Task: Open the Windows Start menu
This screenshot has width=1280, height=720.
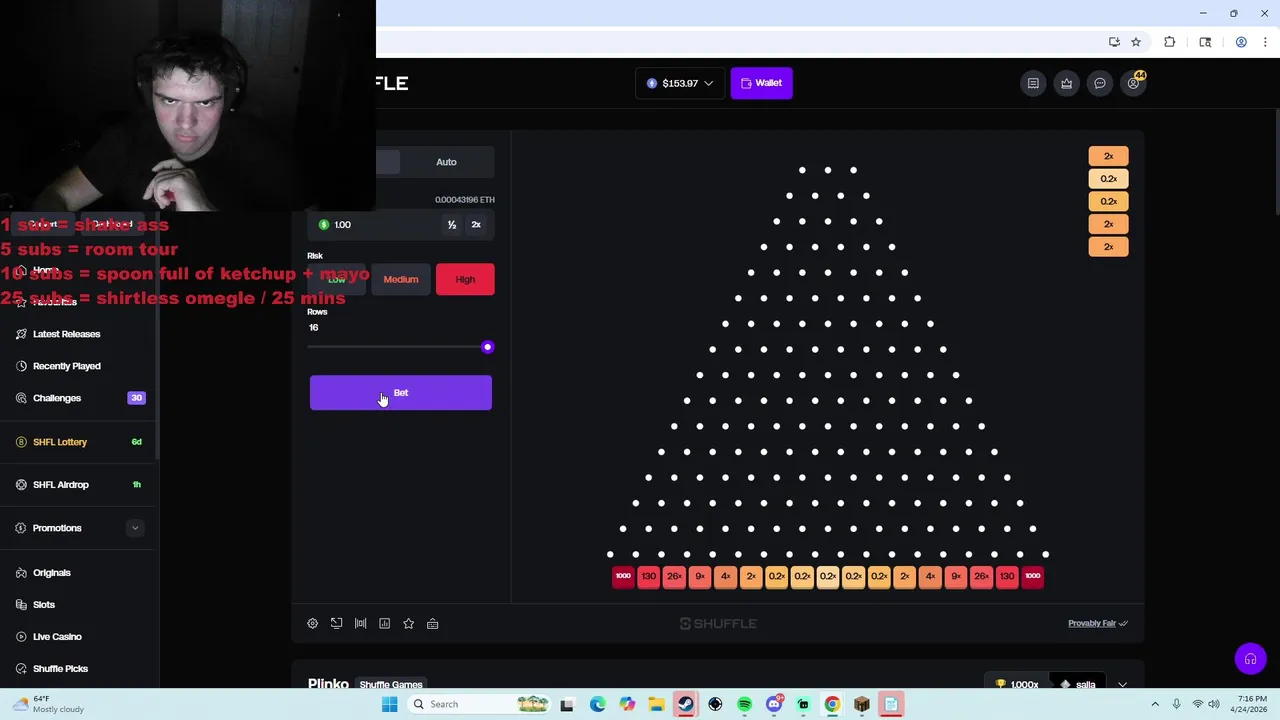Action: [389, 704]
